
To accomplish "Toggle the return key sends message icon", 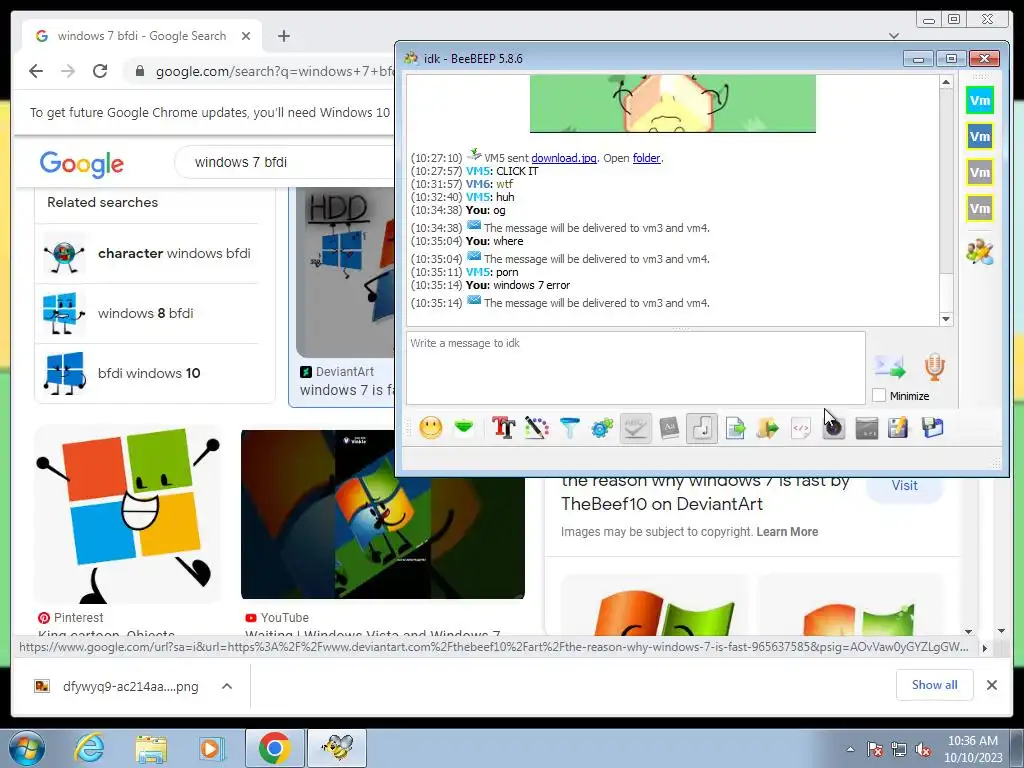I will (702, 428).
